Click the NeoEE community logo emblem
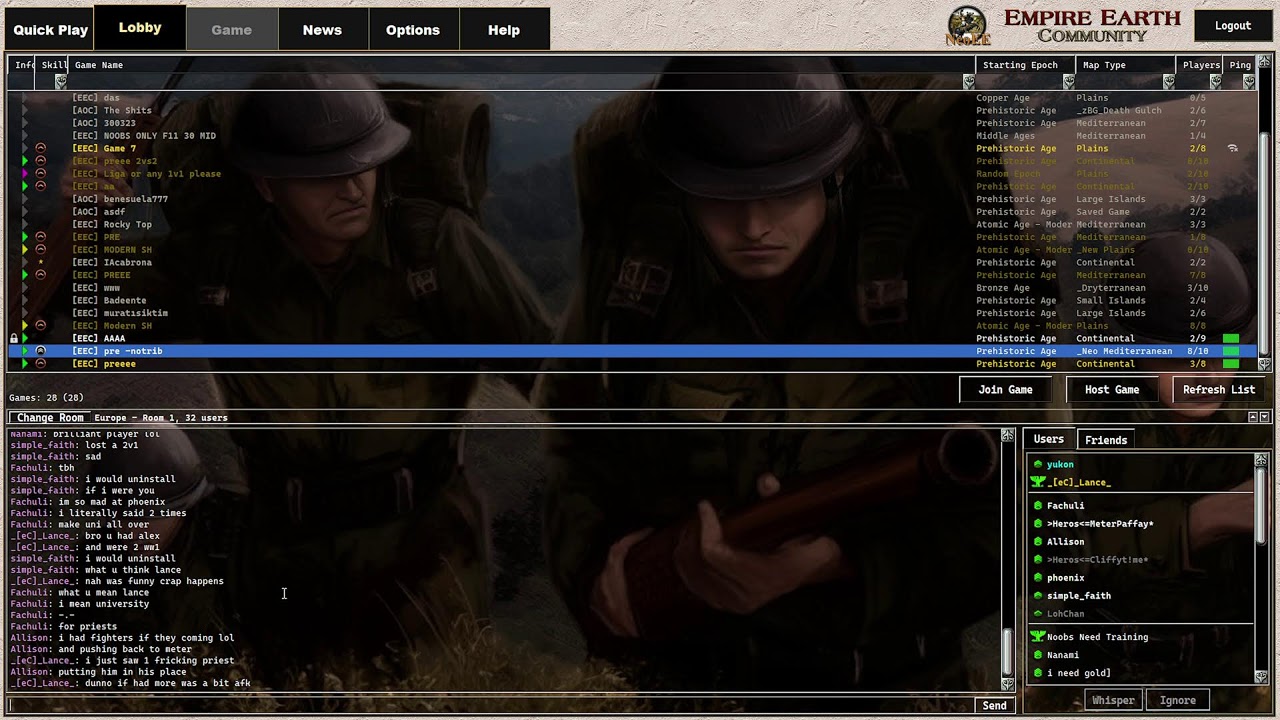 pyautogui.click(x=967, y=26)
